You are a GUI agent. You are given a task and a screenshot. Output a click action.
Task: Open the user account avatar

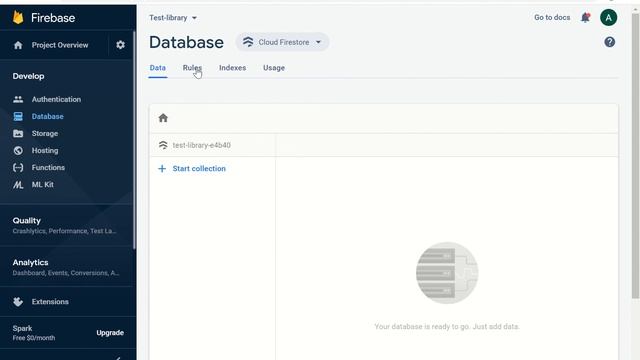pyautogui.click(x=608, y=18)
